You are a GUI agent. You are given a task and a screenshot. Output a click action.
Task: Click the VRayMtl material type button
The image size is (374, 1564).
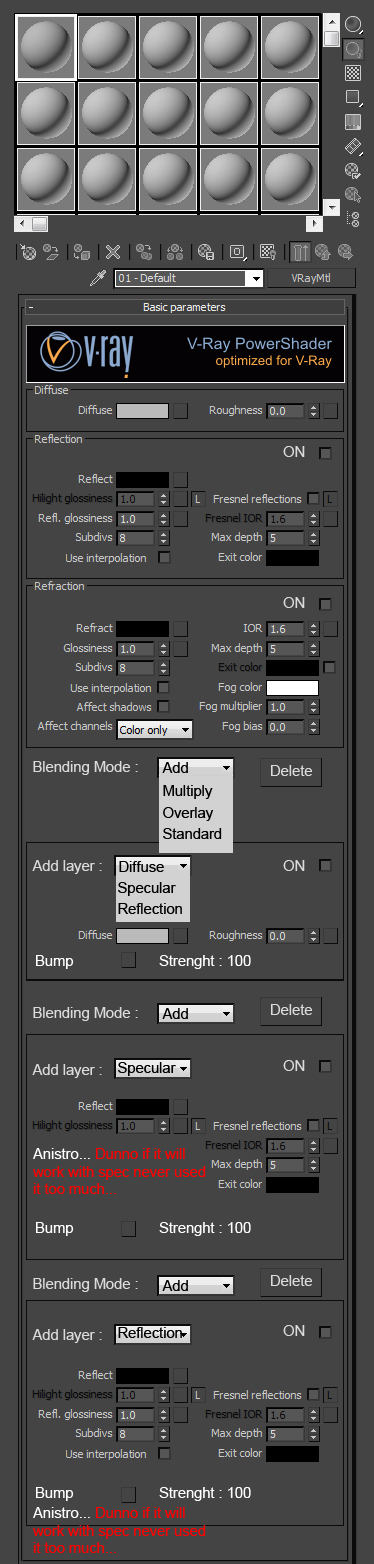311,279
